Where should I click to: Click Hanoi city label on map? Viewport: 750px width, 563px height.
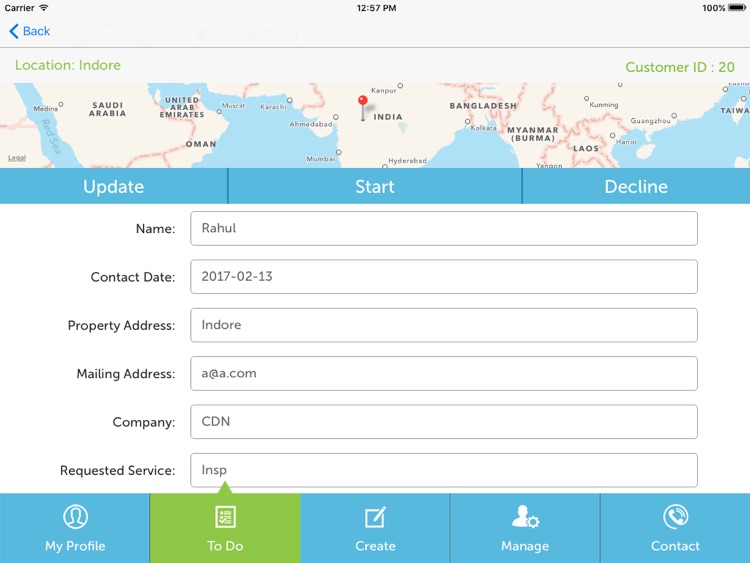pyautogui.click(x=626, y=142)
